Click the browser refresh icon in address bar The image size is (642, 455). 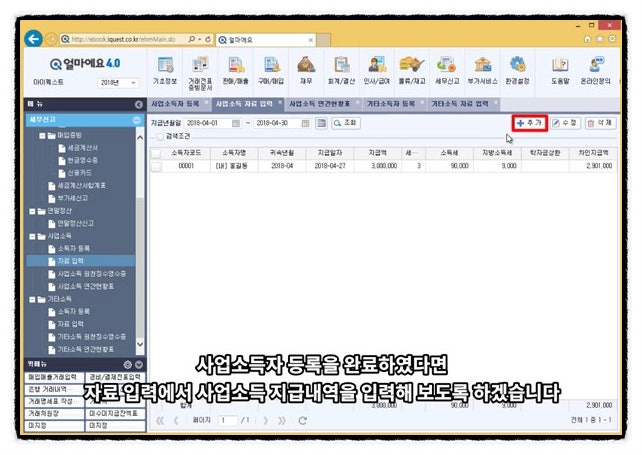pyautogui.click(x=208, y=39)
